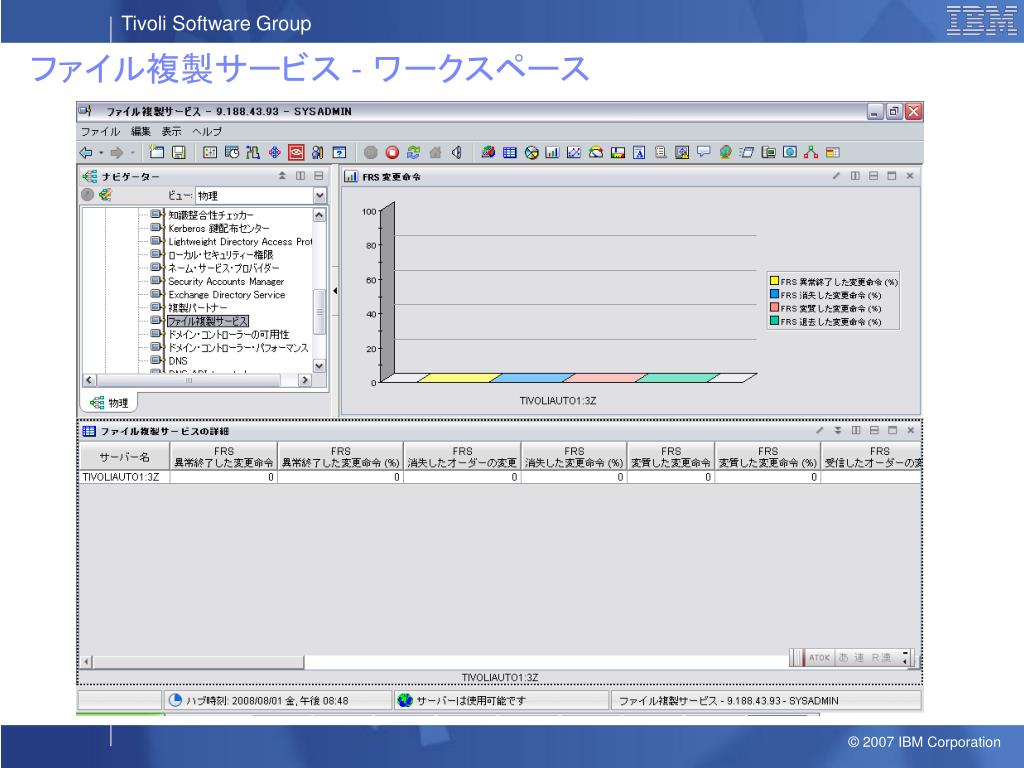Screen dimensions: 1024x768
Task: Split the FRS 変更命令 pane horizontally
Action: click(873, 176)
